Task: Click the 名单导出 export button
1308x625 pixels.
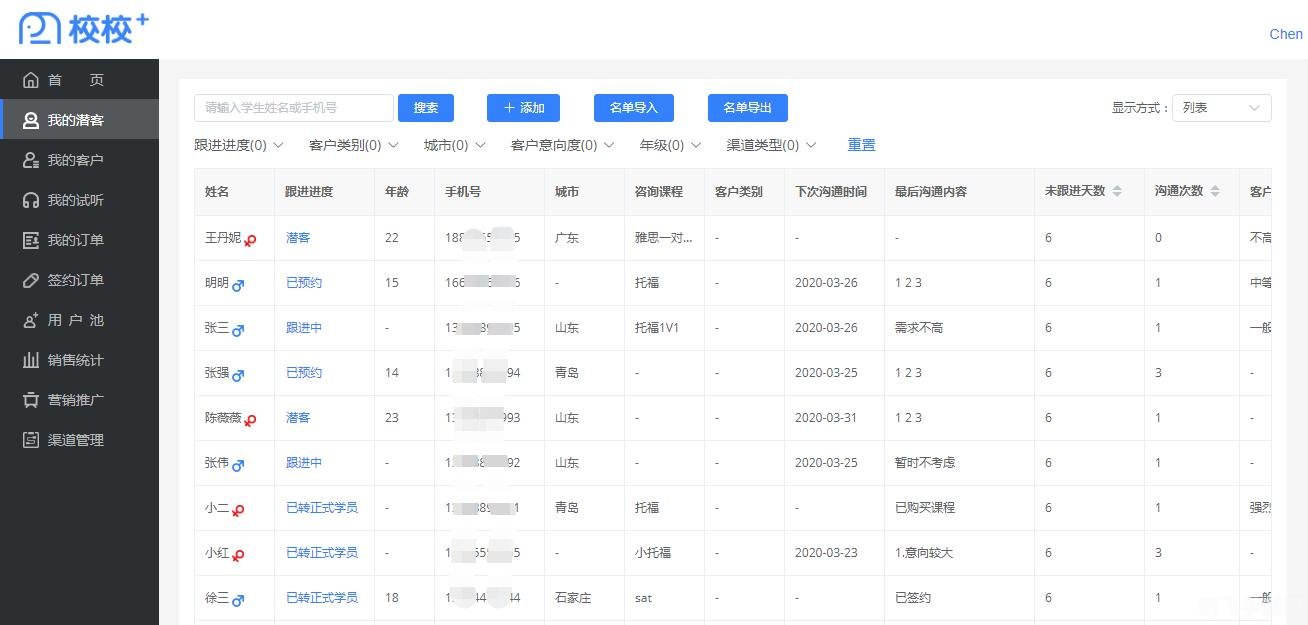Action: pyautogui.click(x=747, y=108)
